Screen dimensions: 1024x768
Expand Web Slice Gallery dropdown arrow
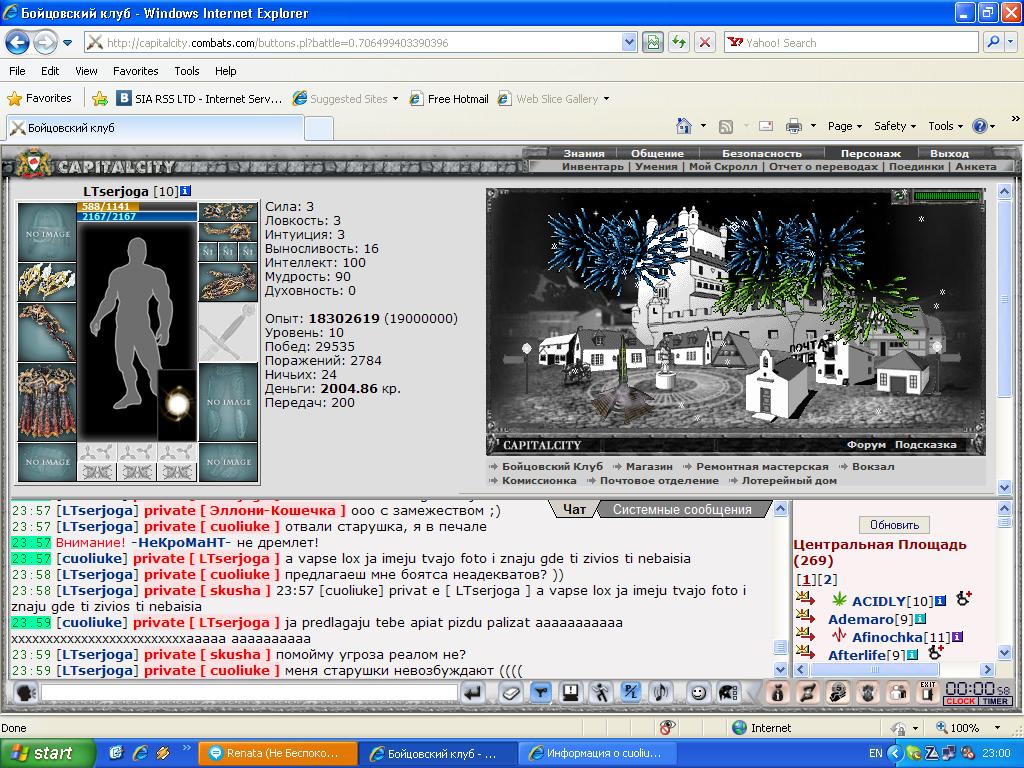(x=606, y=99)
